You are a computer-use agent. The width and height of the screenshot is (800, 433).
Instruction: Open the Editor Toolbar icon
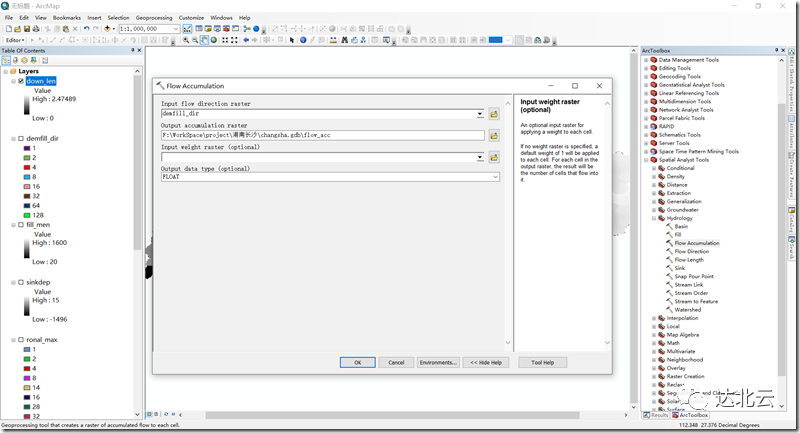point(187,29)
